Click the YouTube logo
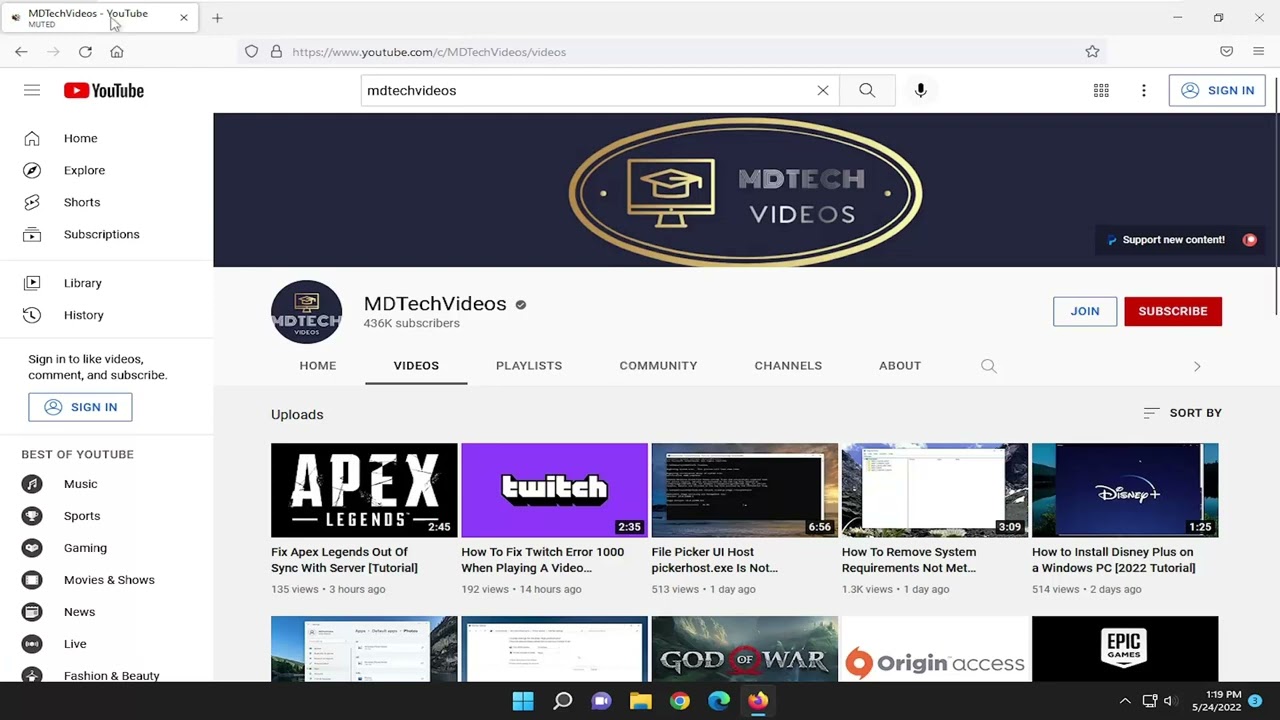 pos(104,90)
